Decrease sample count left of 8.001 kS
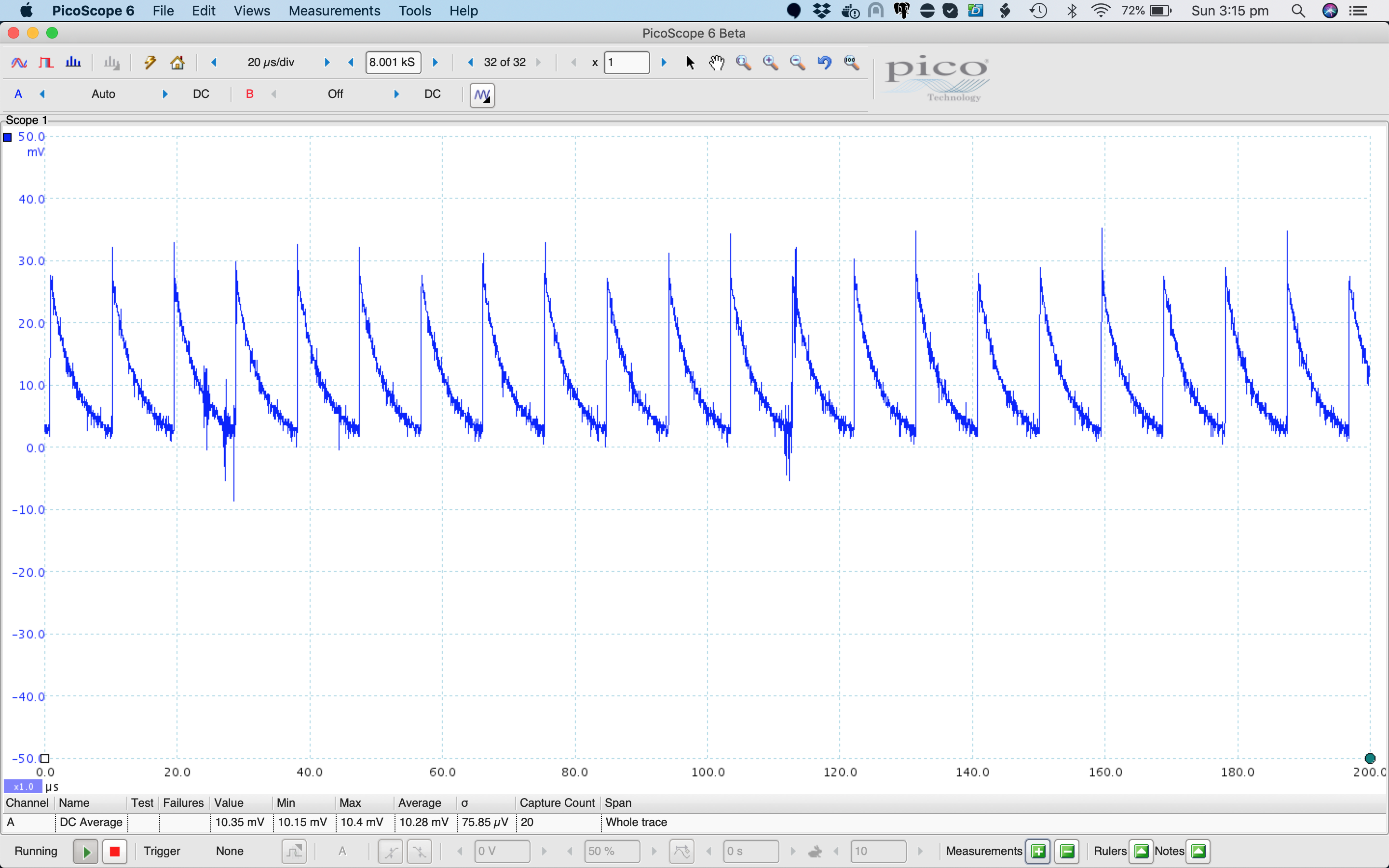 point(351,62)
